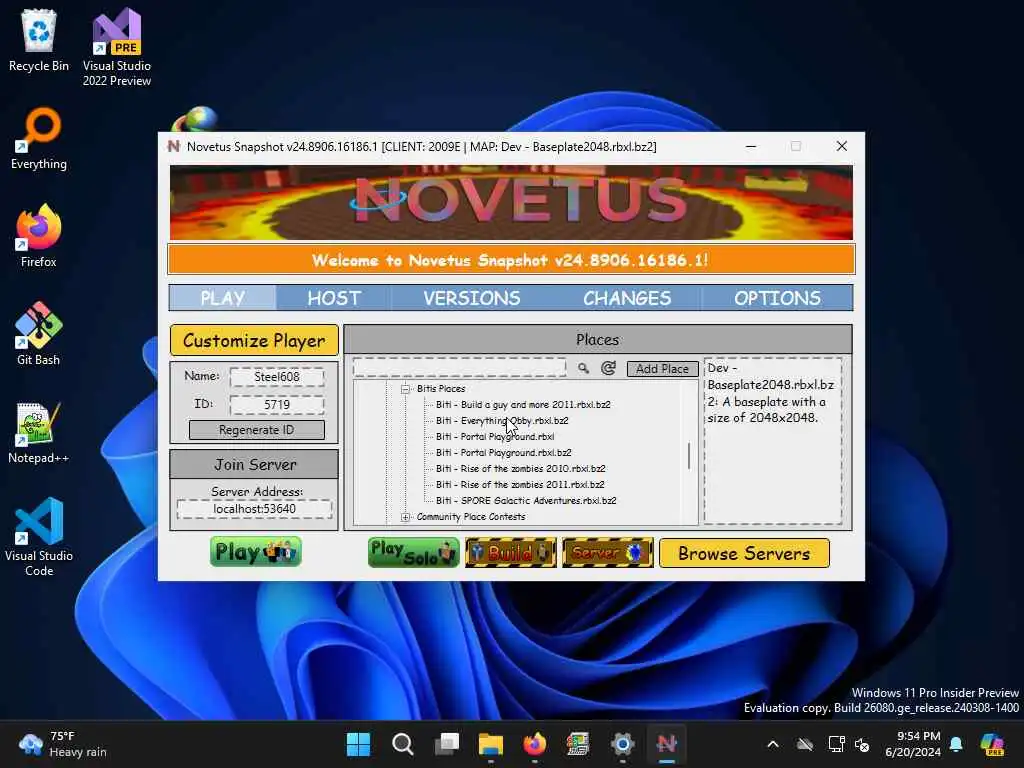Select Biti - Build a guy and more 2011
The height and width of the screenshot is (768, 1024).
pyautogui.click(x=523, y=405)
